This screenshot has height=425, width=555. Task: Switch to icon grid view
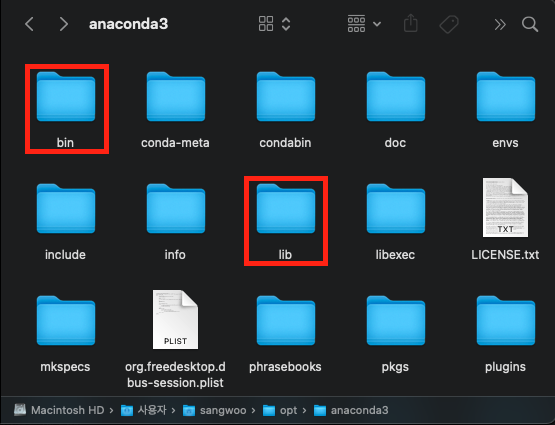(266, 24)
